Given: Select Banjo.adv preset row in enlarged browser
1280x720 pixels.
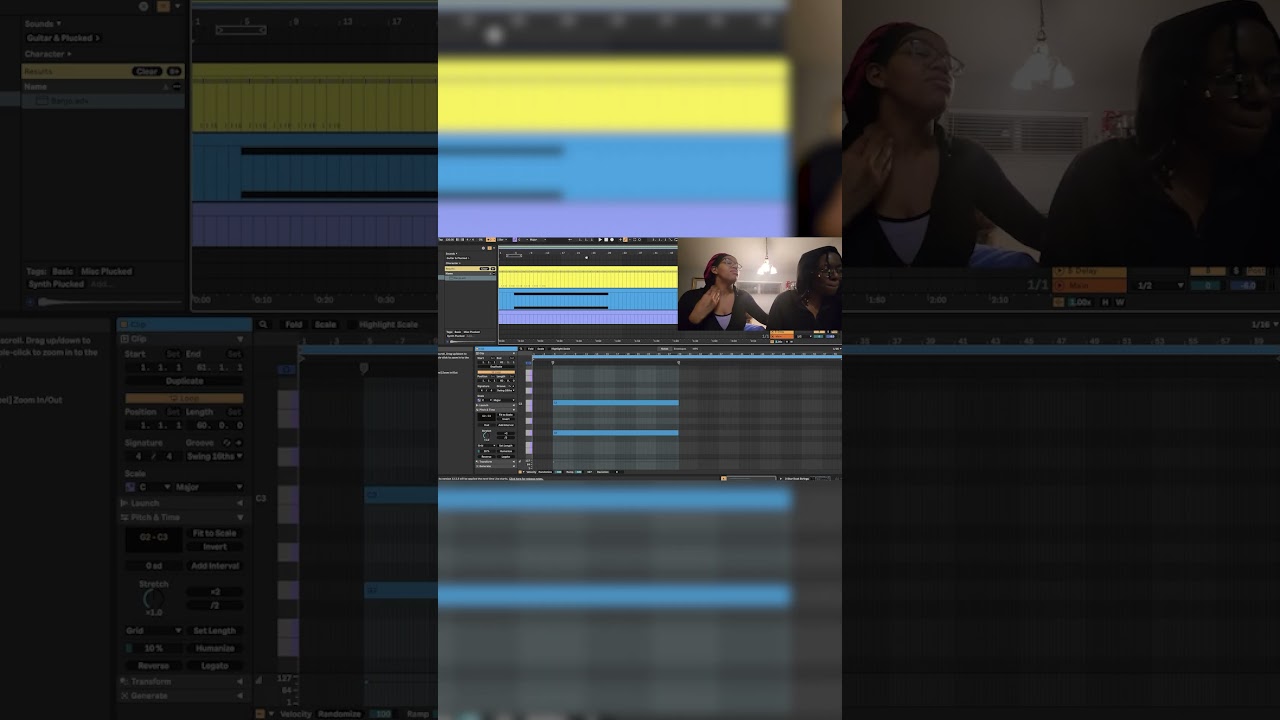Looking at the screenshot, I should click(103, 101).
